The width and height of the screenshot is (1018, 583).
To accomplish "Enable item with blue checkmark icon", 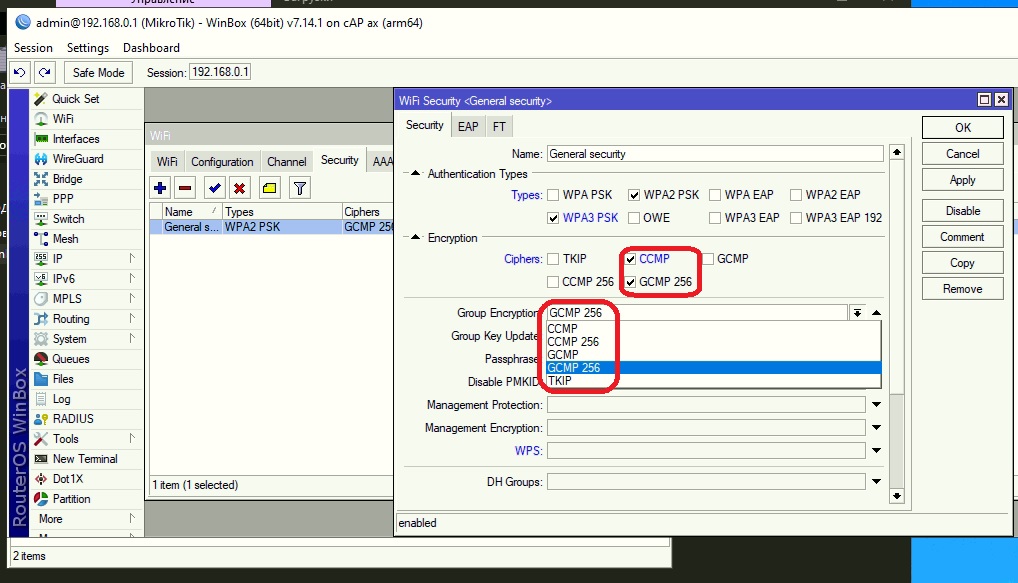I will point(214,188).
